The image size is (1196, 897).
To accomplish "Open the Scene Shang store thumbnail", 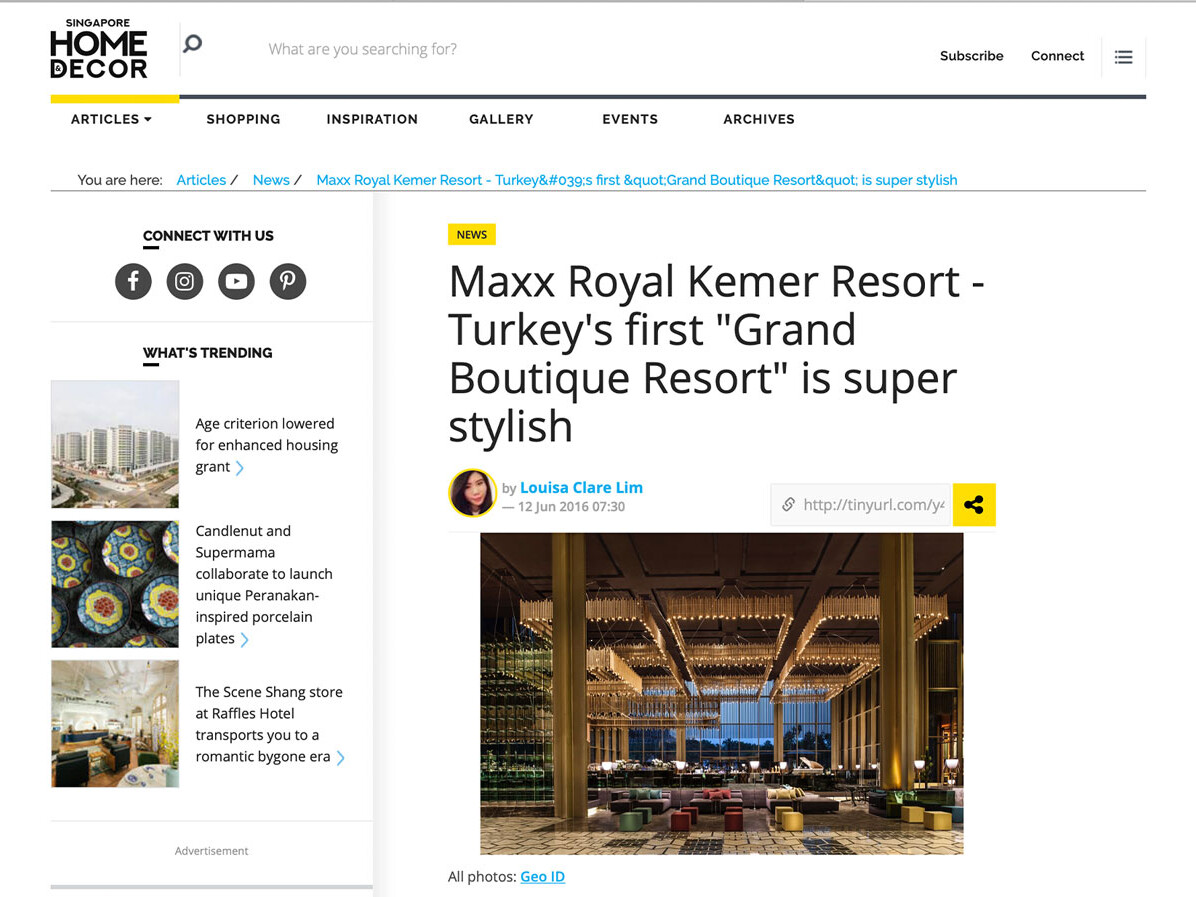I will pyautogui.click(x=115, y=724).
